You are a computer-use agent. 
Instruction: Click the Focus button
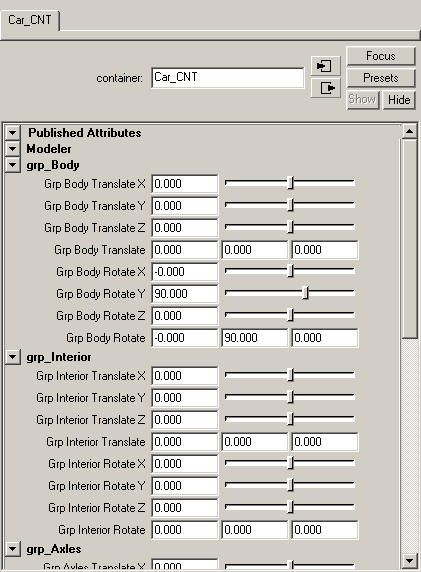[x=381, y=56]
